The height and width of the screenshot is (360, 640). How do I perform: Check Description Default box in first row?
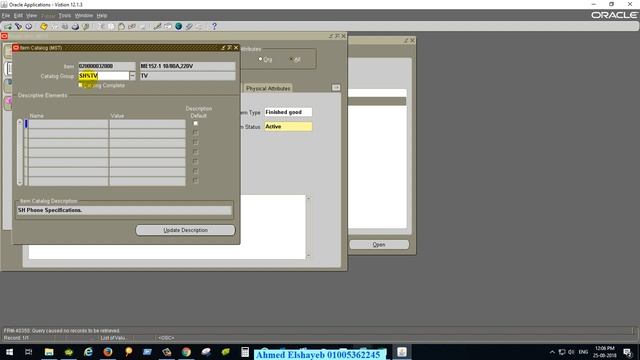click(x=196, y=123)
